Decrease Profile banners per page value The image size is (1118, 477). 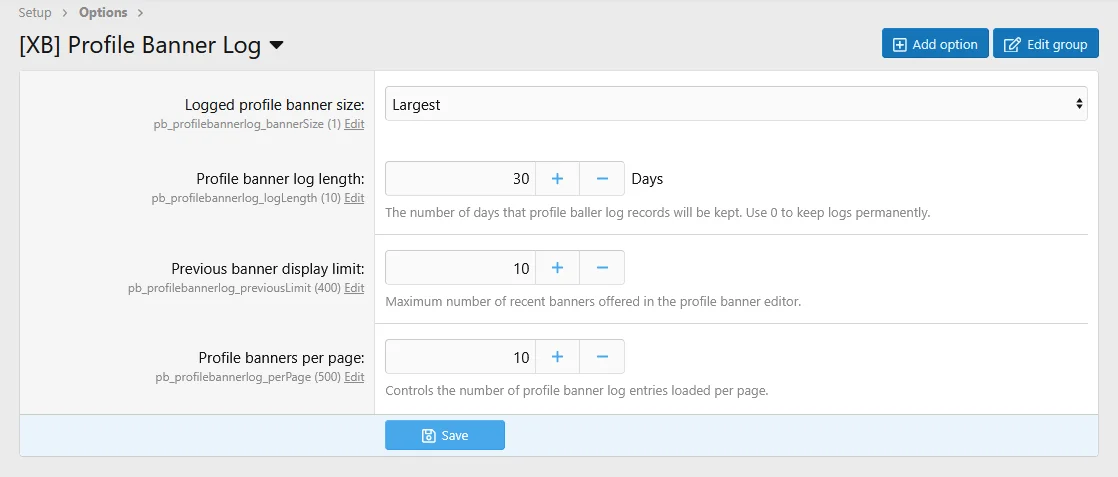click(602, 357)
